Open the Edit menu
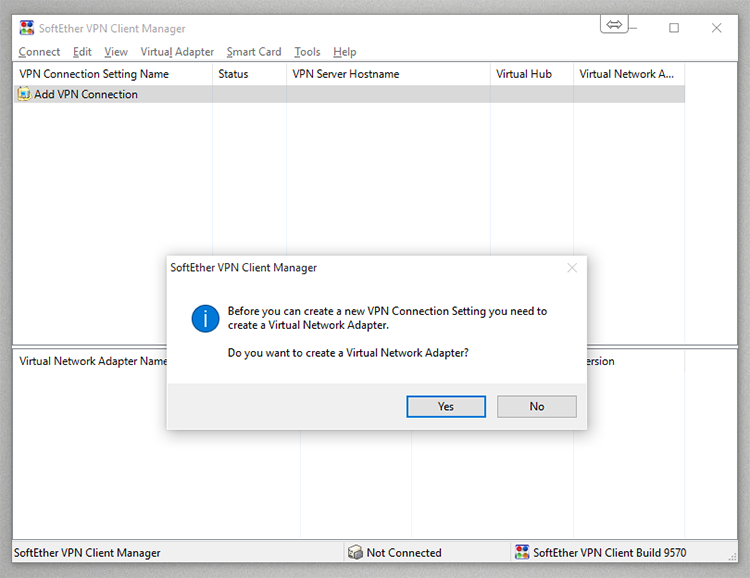Screen dimensions: 750x578 82,52
